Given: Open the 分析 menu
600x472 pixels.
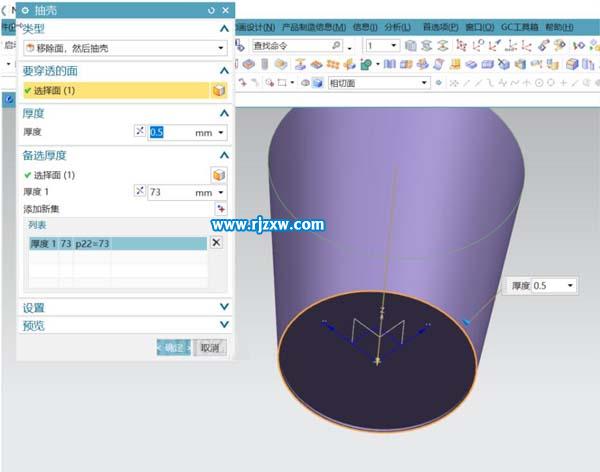Looking at the screenshot, I should [x=396, y=27].
